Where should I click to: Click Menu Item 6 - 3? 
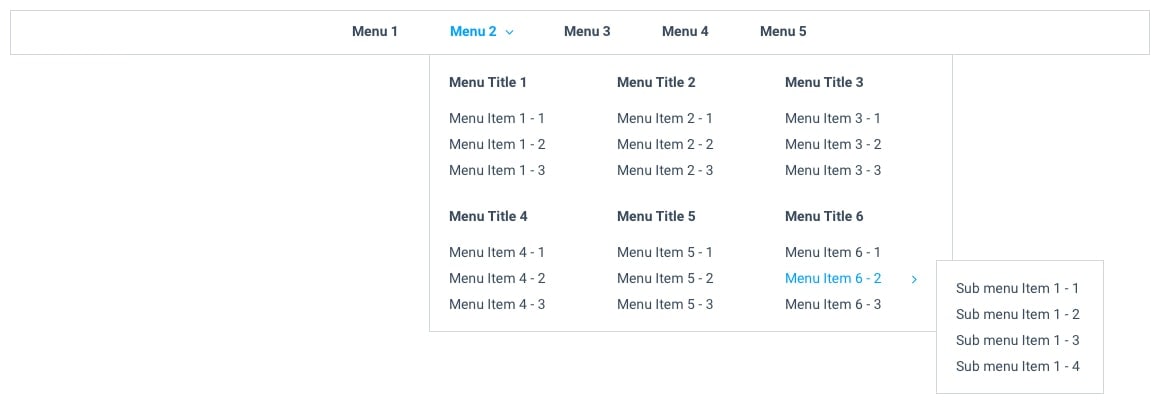click(833, 304)
